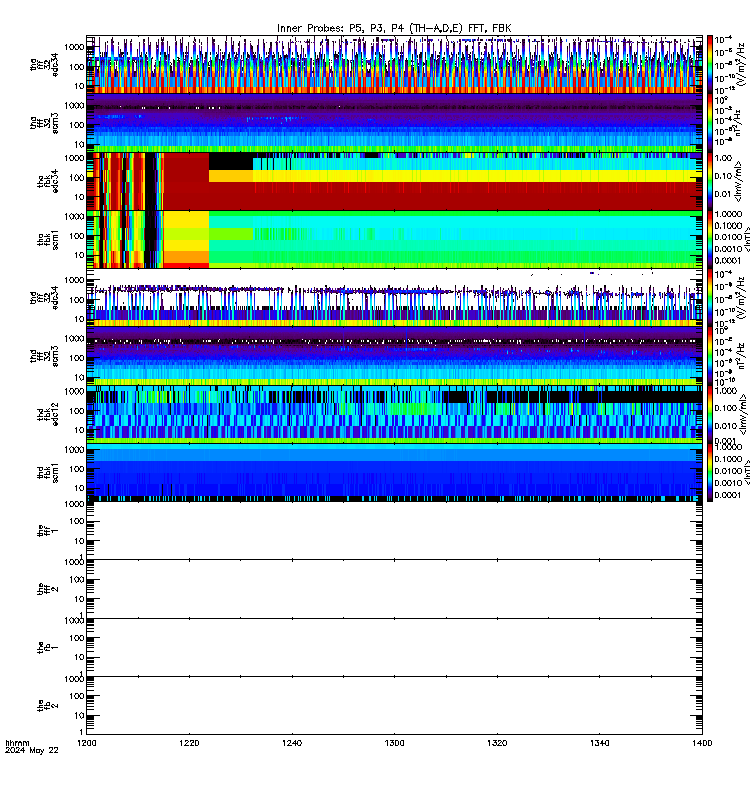Click the empty "the fff 1" panel
Image resolution: width=750 pixels, height=800 pixels.
(394, 531)
